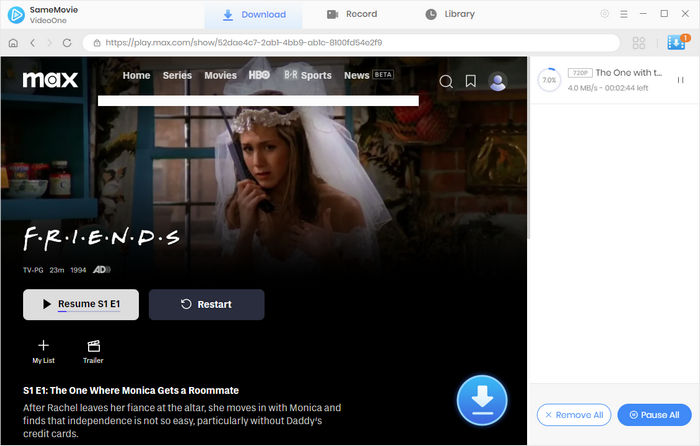
Task: Go to the browser home icon
Action: pos(13,43)
